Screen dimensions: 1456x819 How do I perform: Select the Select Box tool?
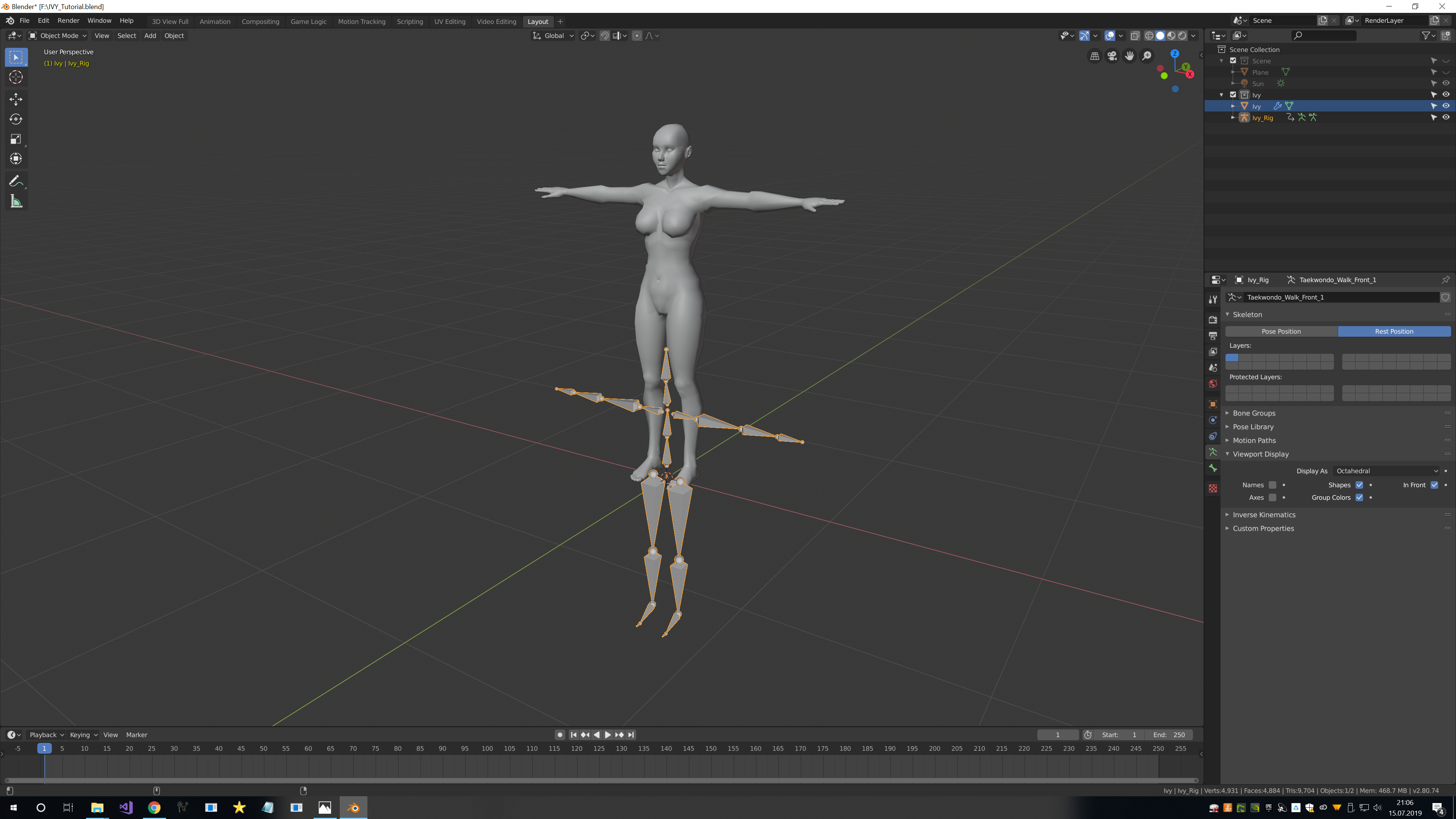pos(16,57)
